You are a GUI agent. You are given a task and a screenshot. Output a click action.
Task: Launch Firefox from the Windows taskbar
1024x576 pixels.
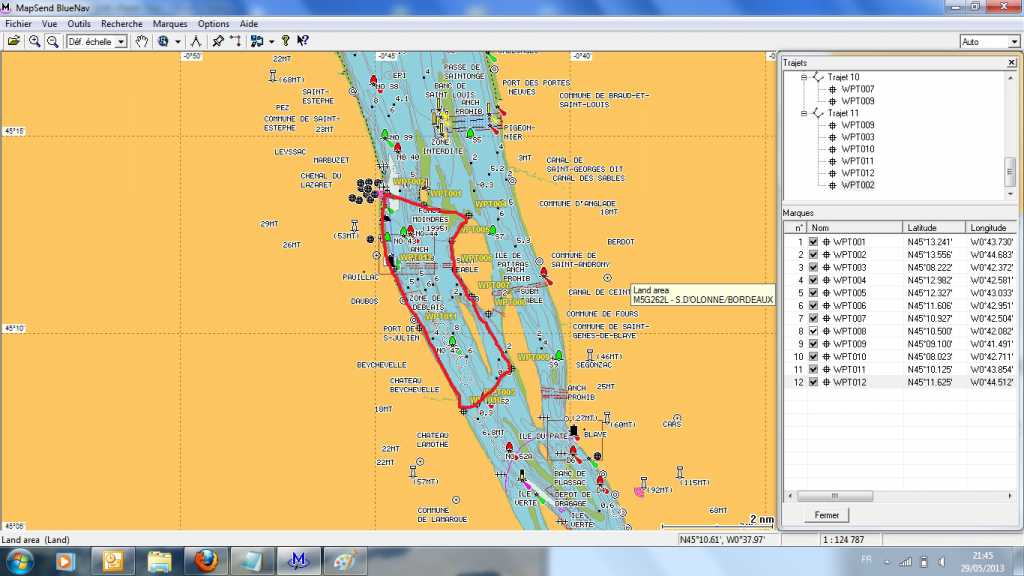click(x=206, y=560)
